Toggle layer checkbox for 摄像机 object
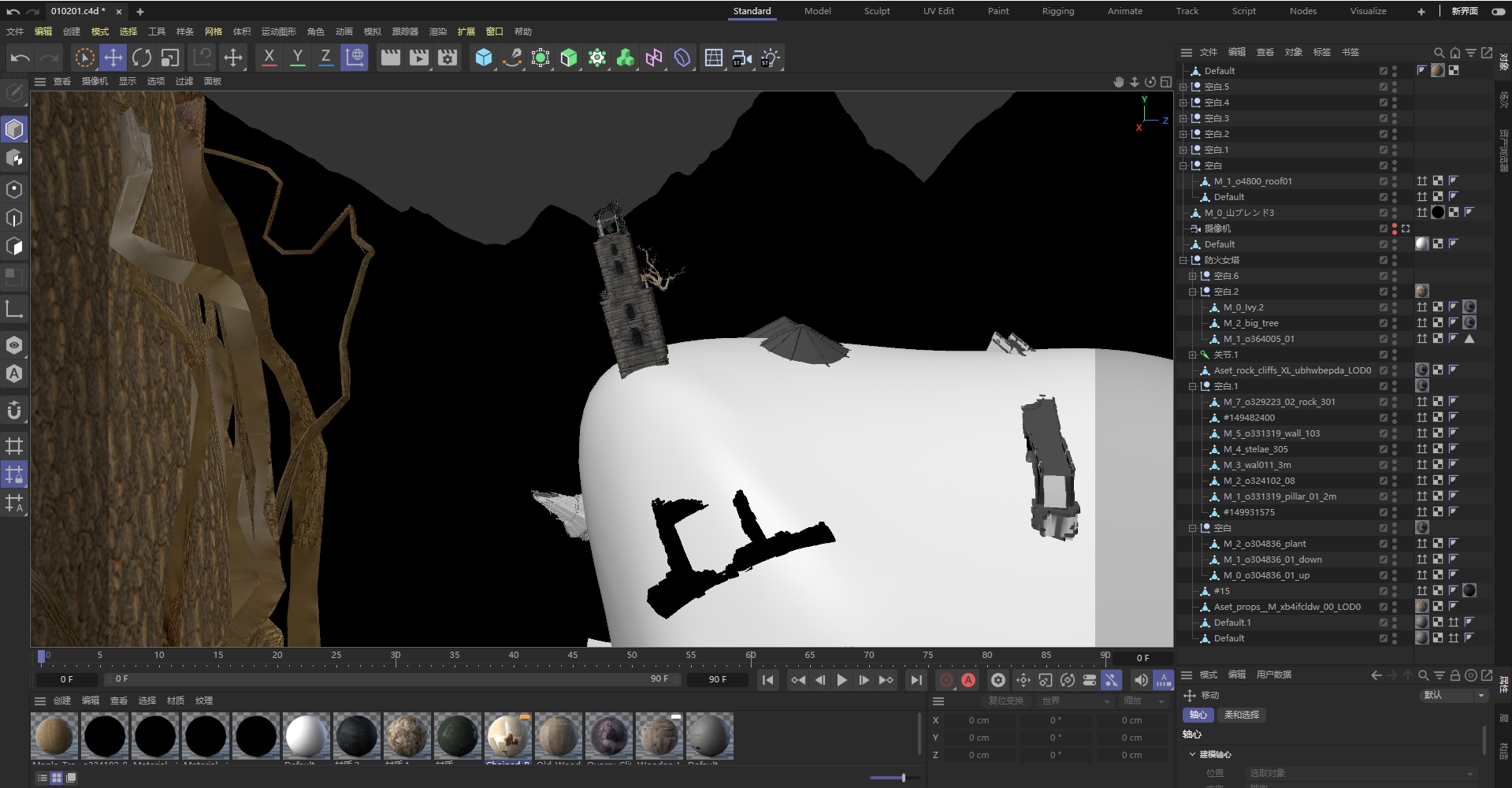The height and width of the screenshot is (788, 1512). 1383,229
